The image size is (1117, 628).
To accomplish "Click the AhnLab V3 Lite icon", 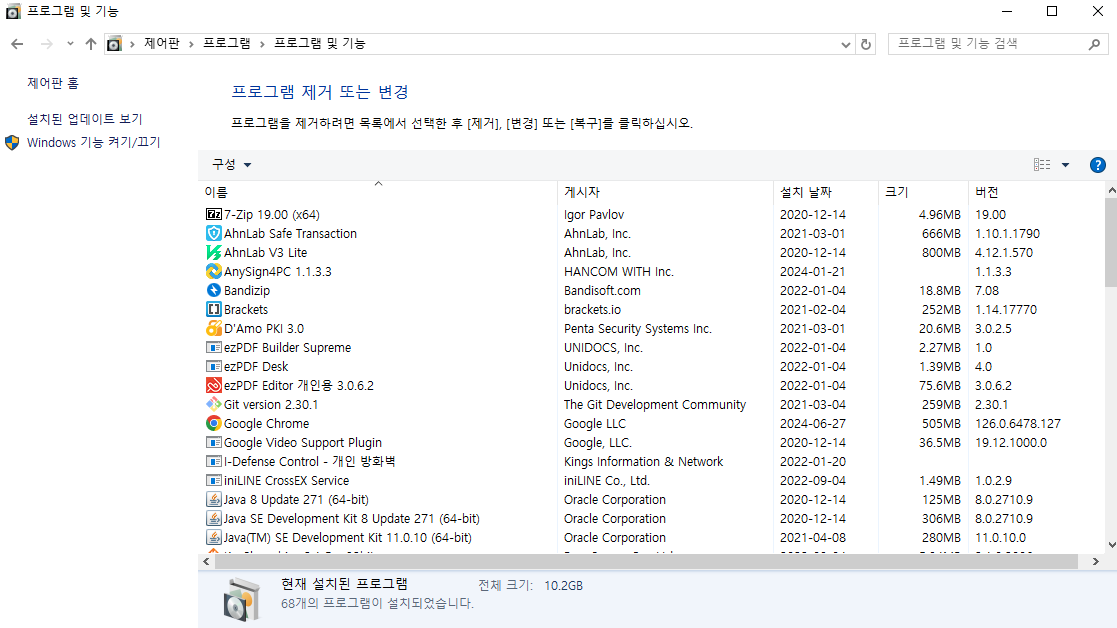I will pos(213,252).
